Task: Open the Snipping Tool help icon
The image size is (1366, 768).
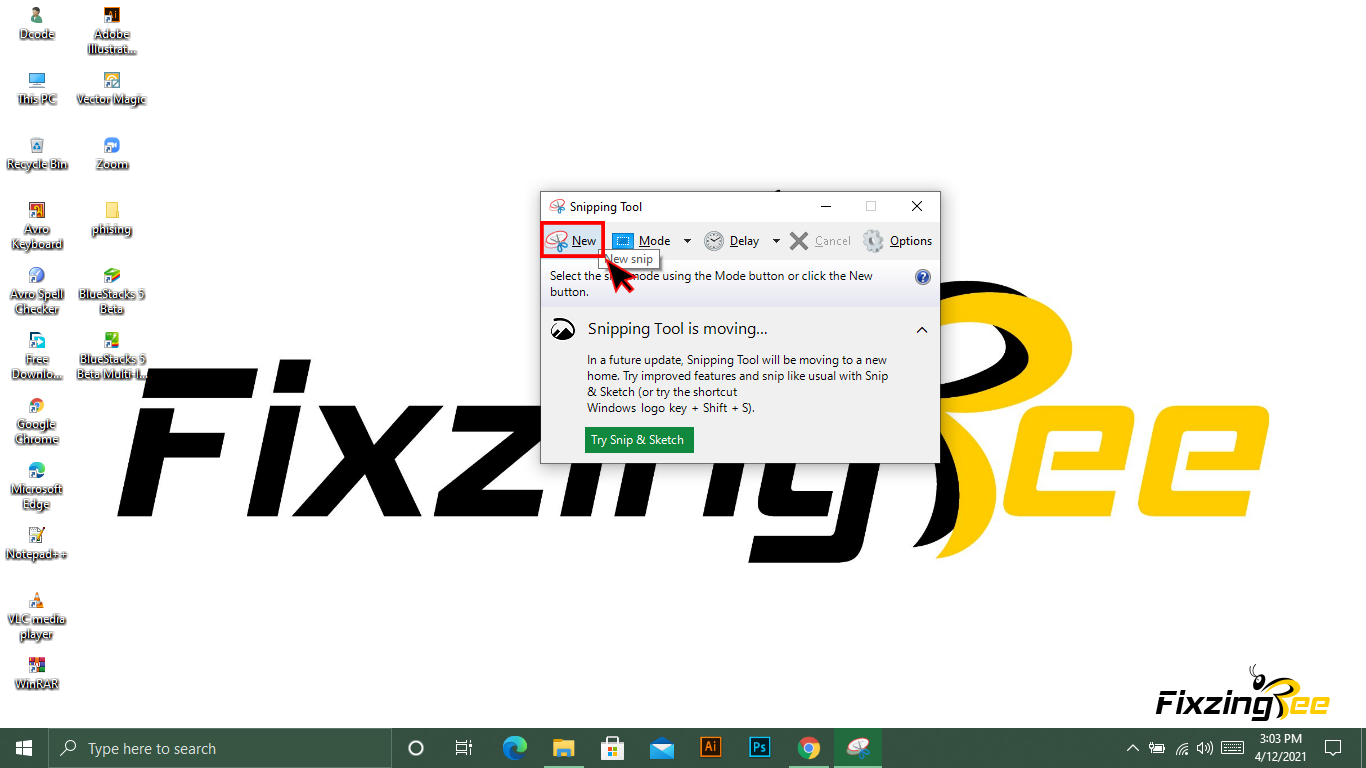Action: [x=922, y=277]
